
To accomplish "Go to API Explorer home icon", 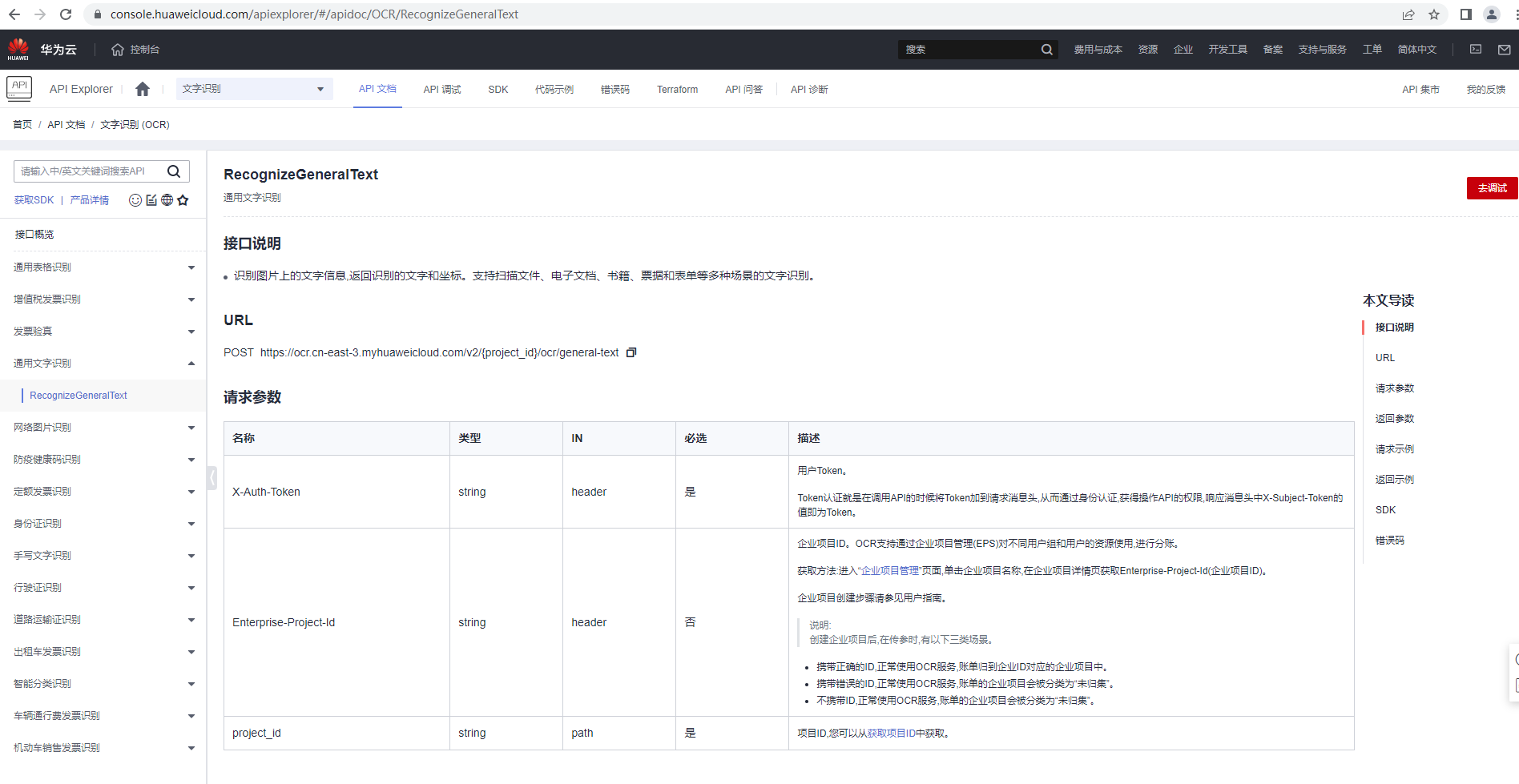I will (143, 89).
